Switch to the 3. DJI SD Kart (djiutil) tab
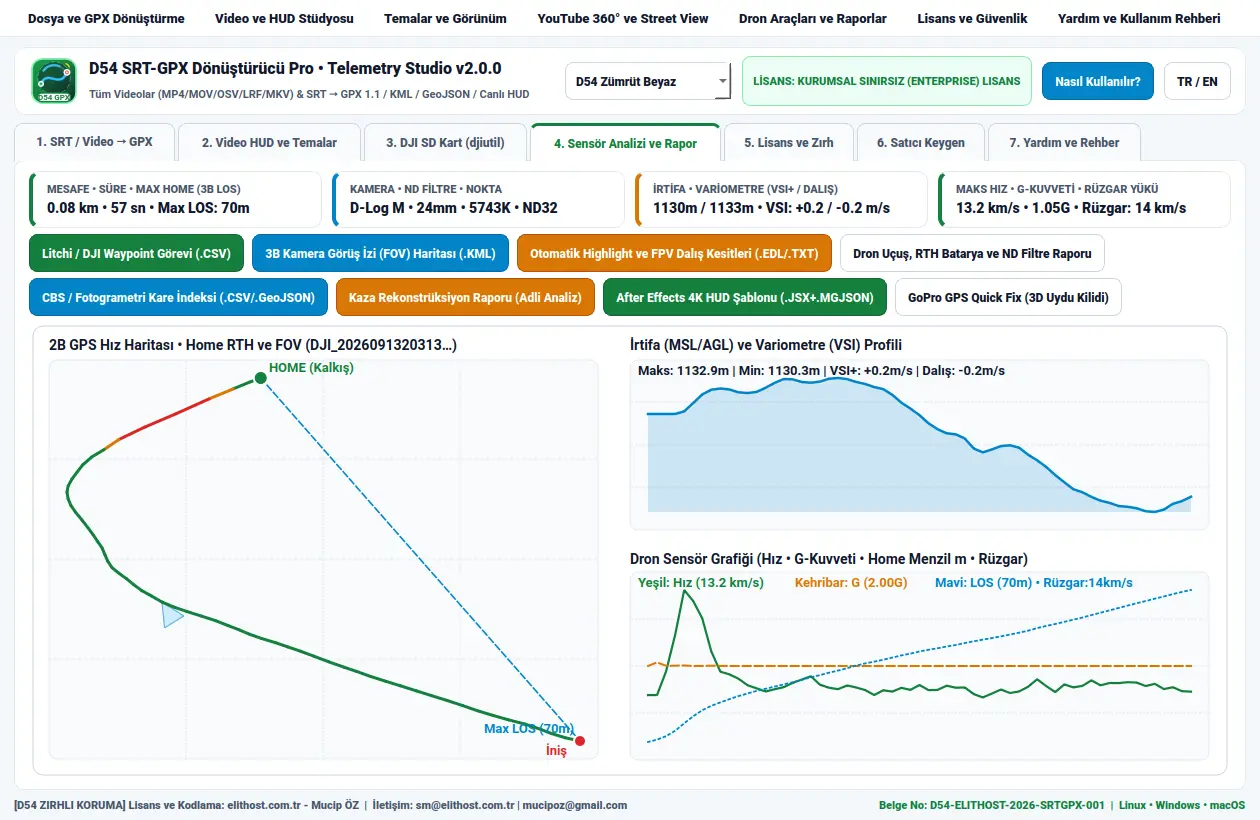The width and height of the screenshot is (1260, 820). pyautogui.click(x=446, y=142)
